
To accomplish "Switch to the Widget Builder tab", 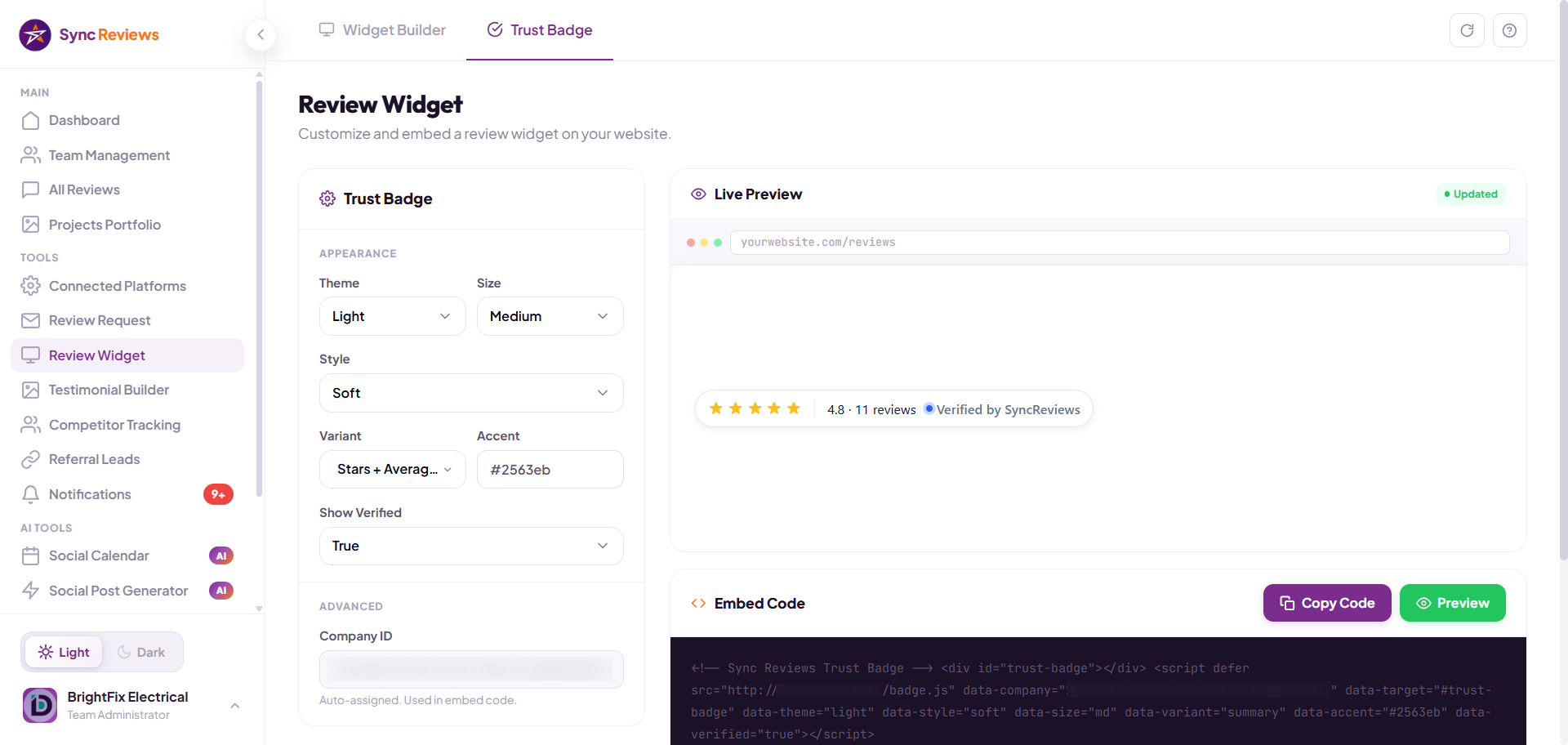I will (382, 30).
